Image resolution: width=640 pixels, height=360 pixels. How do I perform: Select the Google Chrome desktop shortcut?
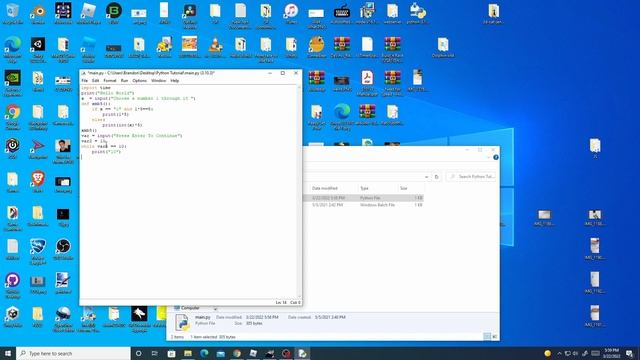[x=13, y=116]
